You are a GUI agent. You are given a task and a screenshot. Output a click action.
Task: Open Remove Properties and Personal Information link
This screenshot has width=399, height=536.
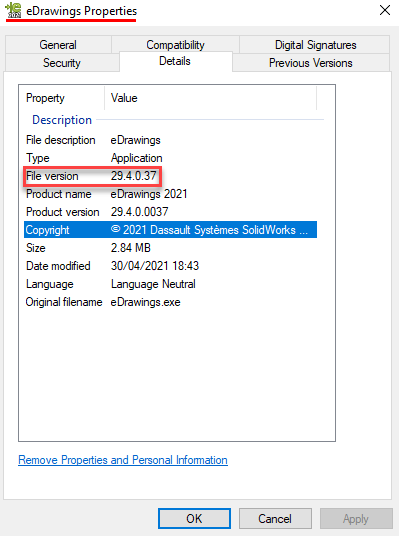pos(123,460)
